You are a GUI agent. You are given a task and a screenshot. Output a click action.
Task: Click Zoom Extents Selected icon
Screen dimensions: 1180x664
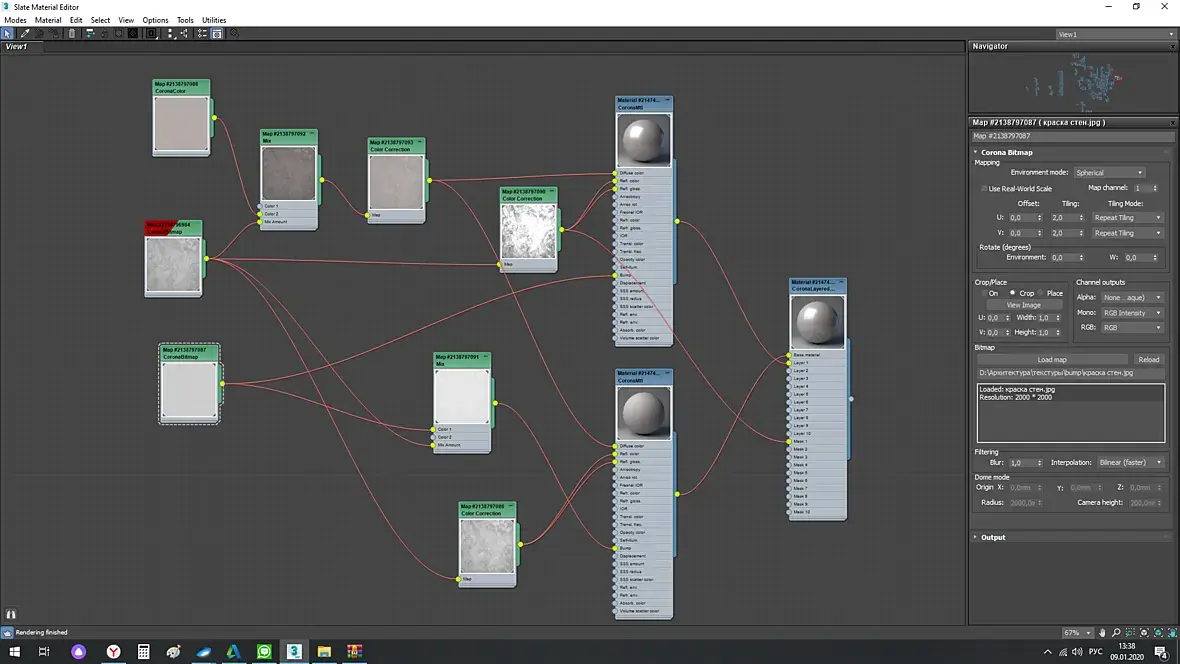pos(1159,632)
